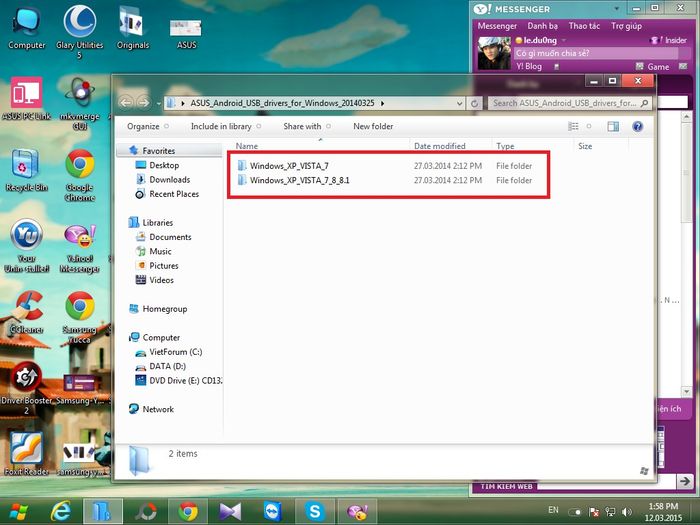Open the Recycle Bin
Screen dimensions: 700x525
pos(26,171)
